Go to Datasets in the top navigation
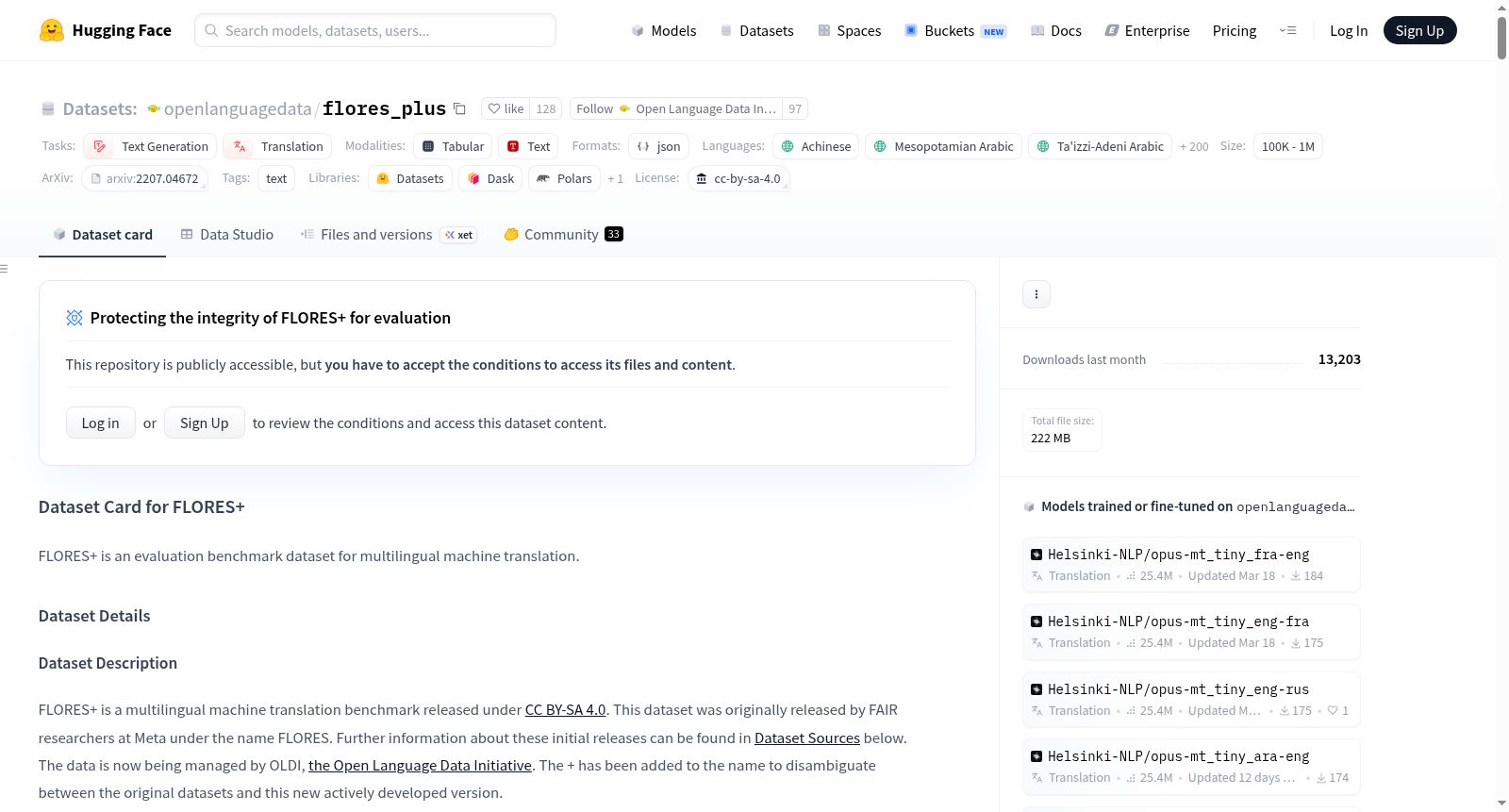 [756, 30]
